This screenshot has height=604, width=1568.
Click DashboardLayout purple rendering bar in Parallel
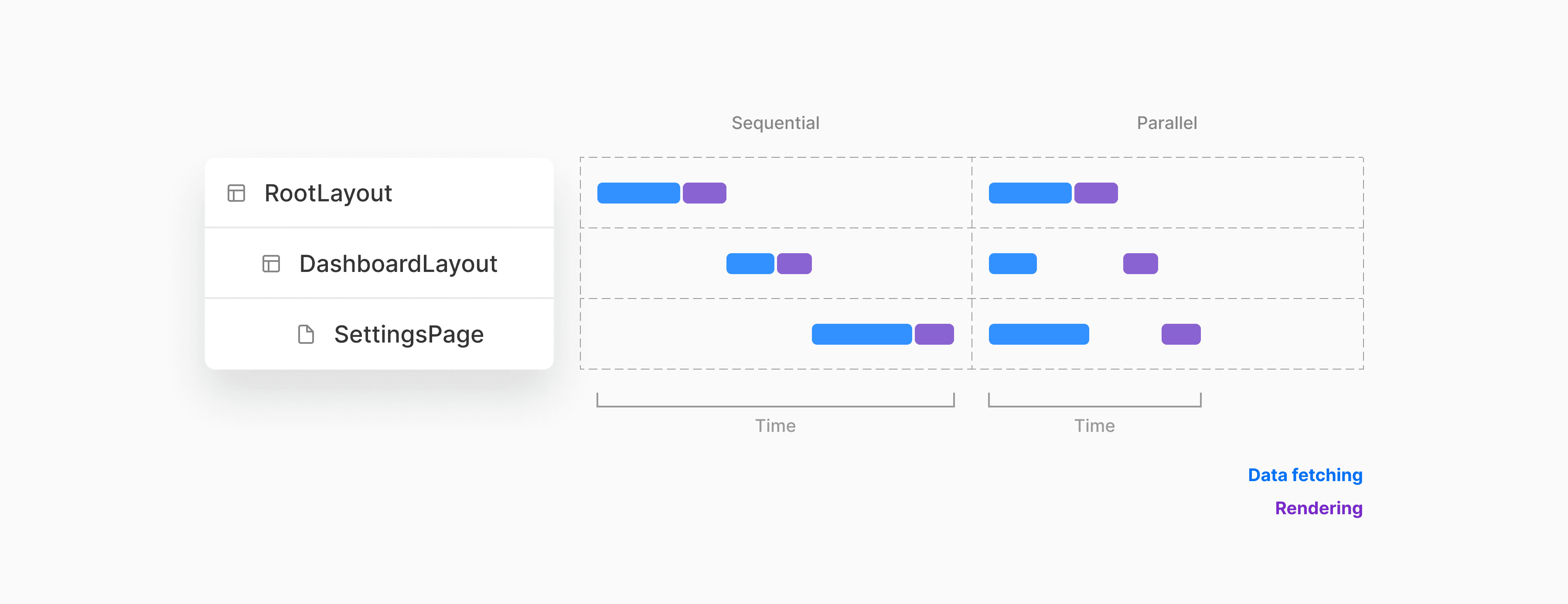click(x=1140, y=263)
